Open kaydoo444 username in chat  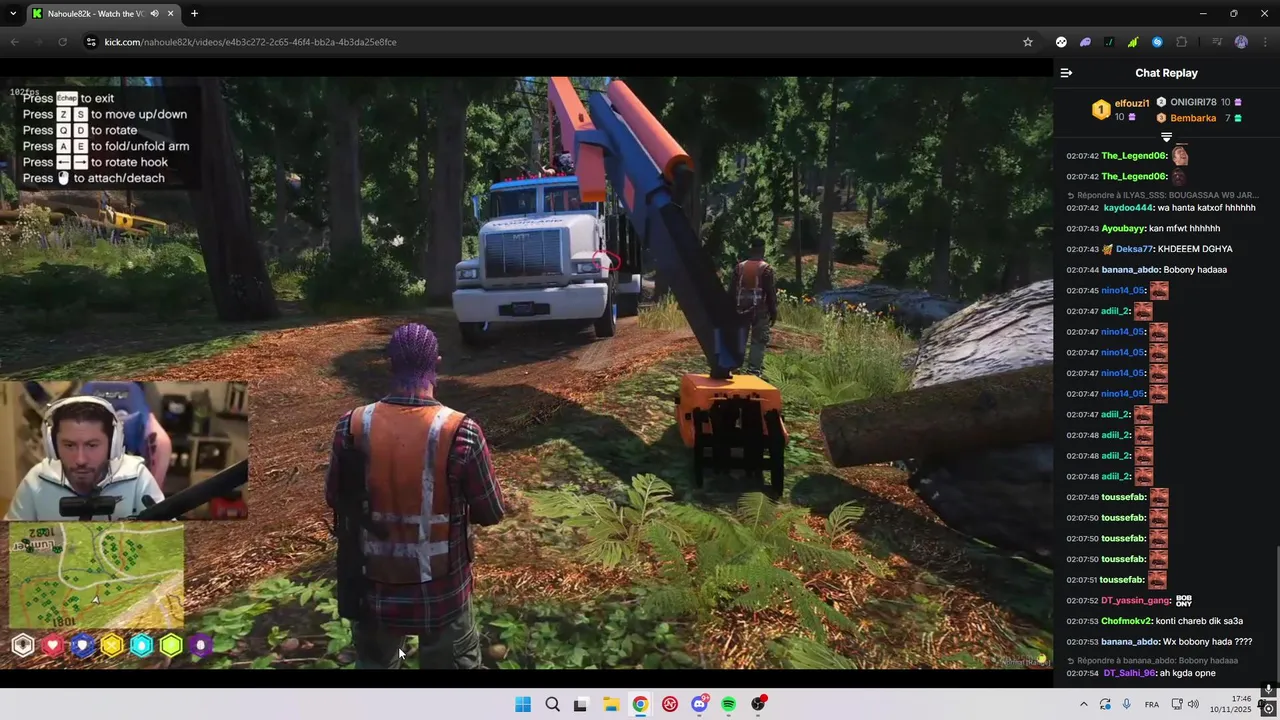coord(1128,208)
